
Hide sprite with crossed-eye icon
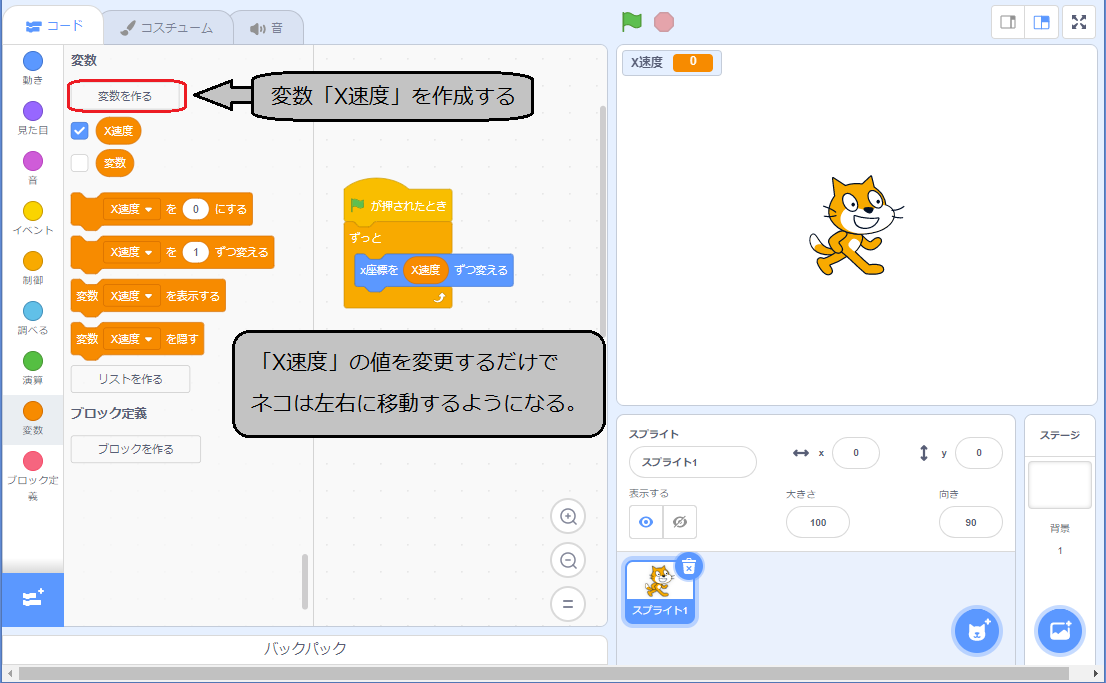680,522
